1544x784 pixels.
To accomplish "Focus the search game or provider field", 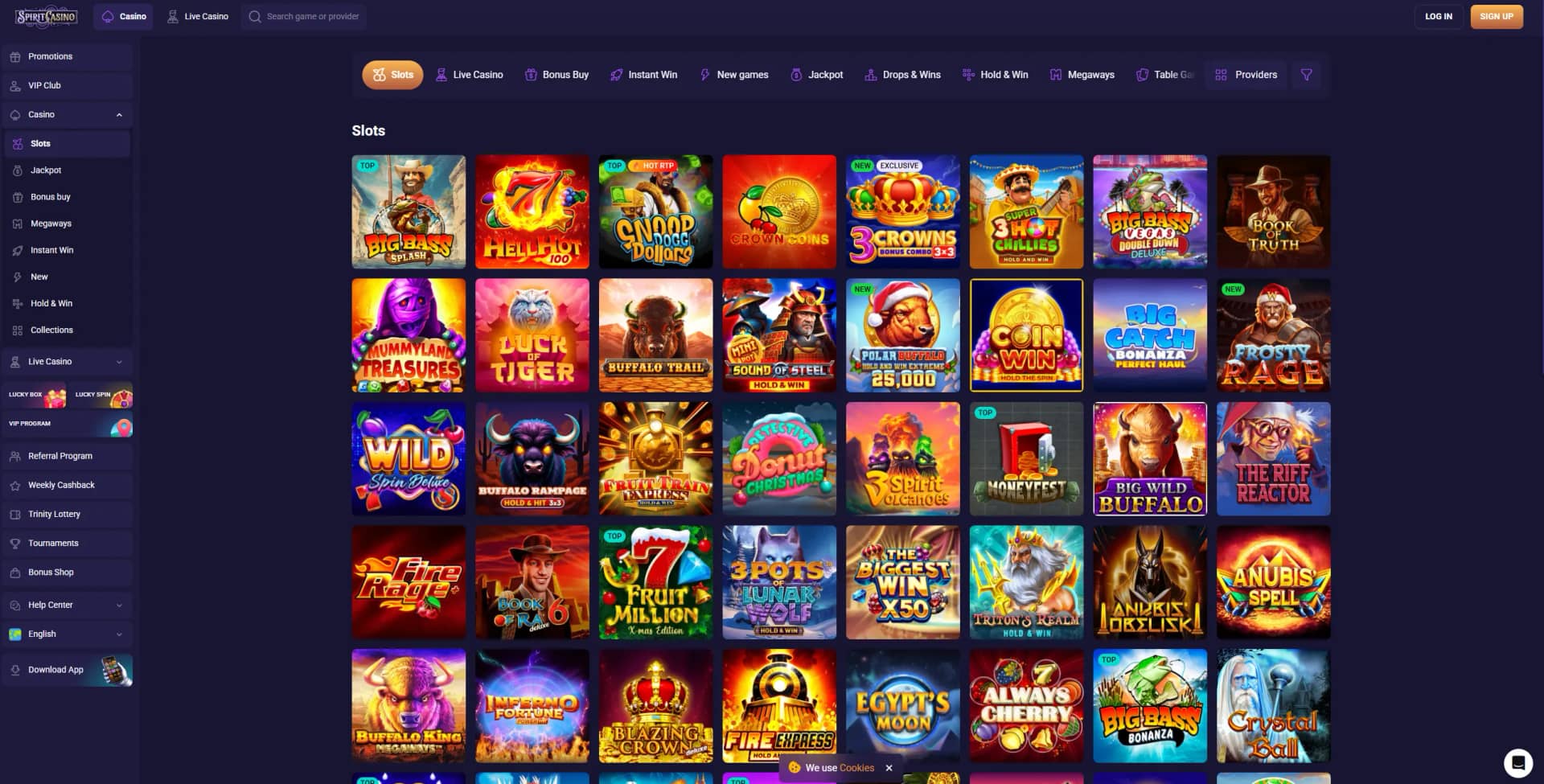I will [304, 16].
